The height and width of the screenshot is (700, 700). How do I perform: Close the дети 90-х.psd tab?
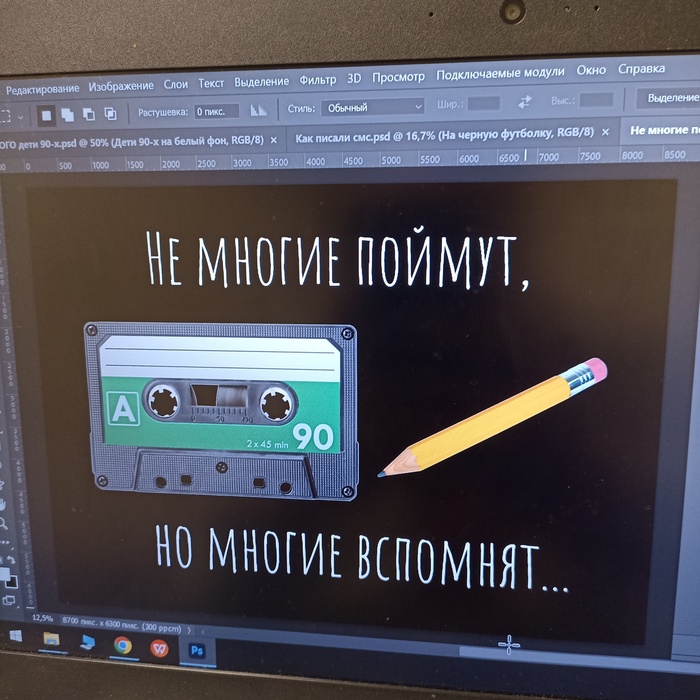(274, 140)
